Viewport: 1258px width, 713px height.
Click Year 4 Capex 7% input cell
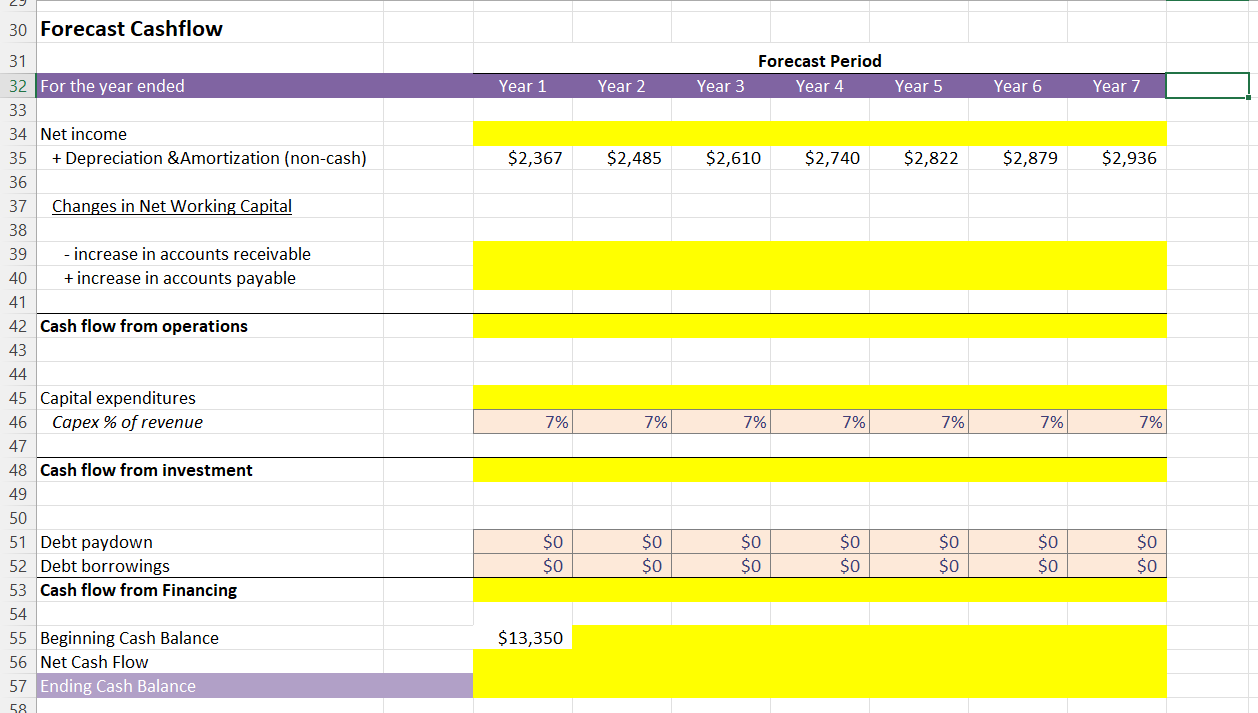point(819,422)
